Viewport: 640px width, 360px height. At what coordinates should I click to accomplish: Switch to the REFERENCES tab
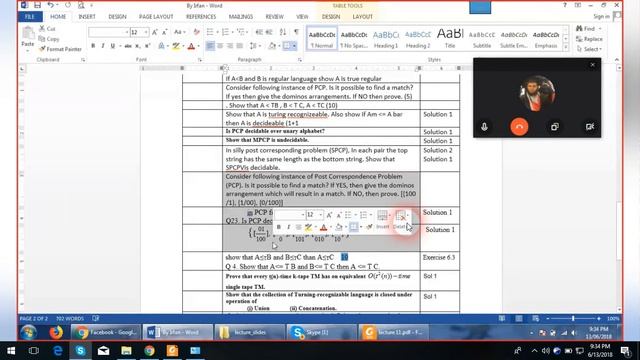[x=201, y=17]
